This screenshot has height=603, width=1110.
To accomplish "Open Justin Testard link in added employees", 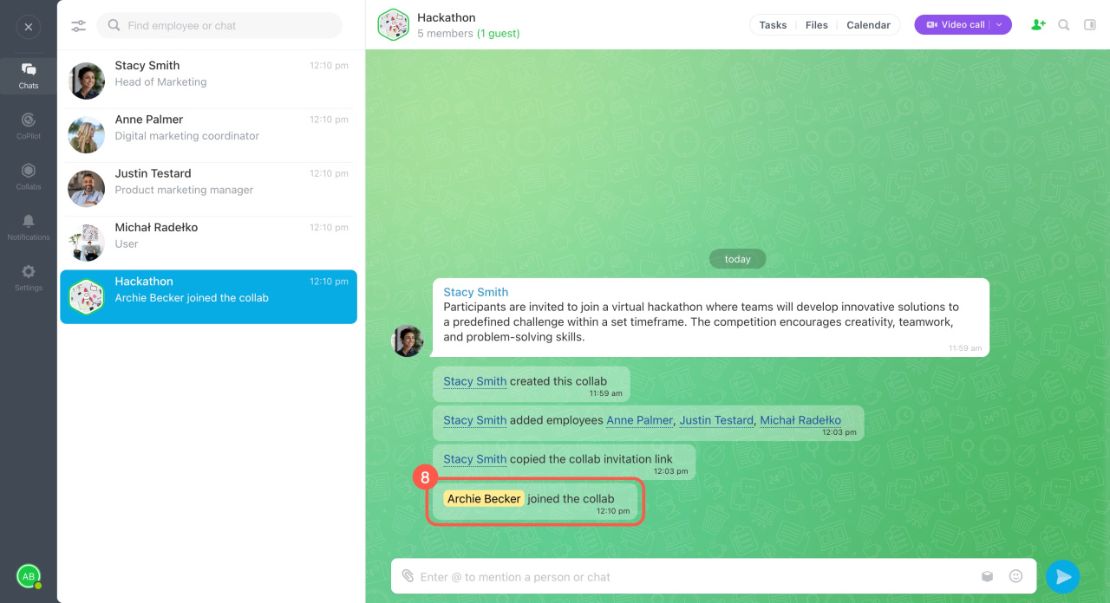I will click(716, 420).
